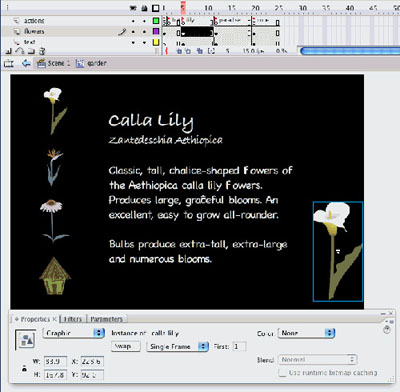Open the Graphic symbol behavior dropdown
The width and height of the screenshot is (400, 392).
coord(74,333)
